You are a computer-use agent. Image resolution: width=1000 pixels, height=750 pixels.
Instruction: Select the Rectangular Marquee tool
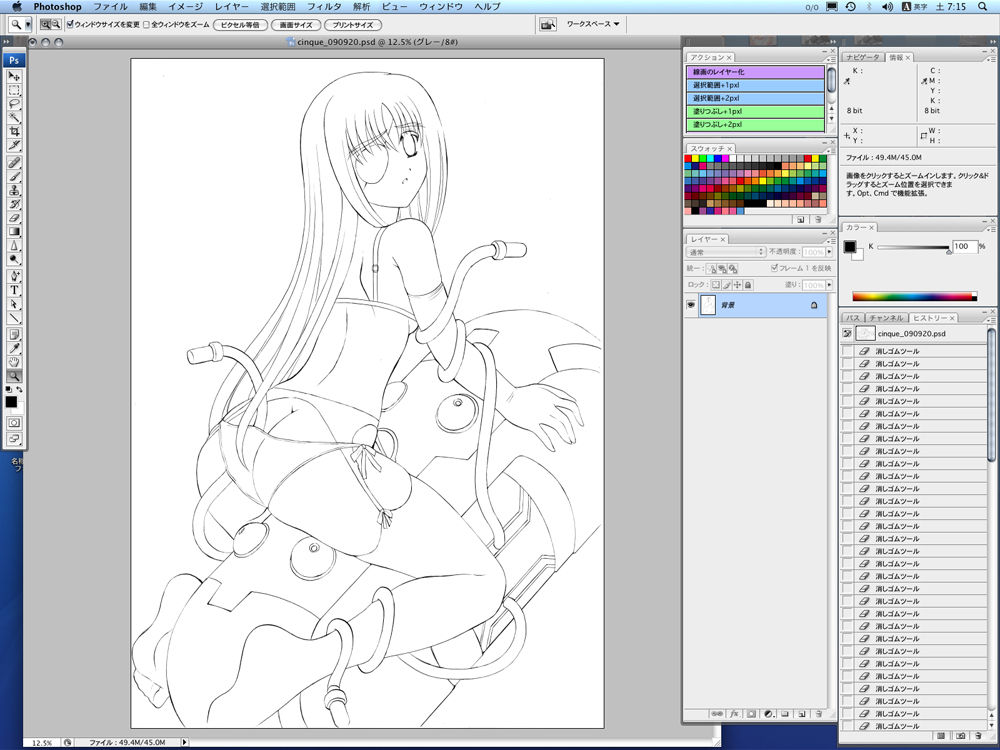(14, 90)
